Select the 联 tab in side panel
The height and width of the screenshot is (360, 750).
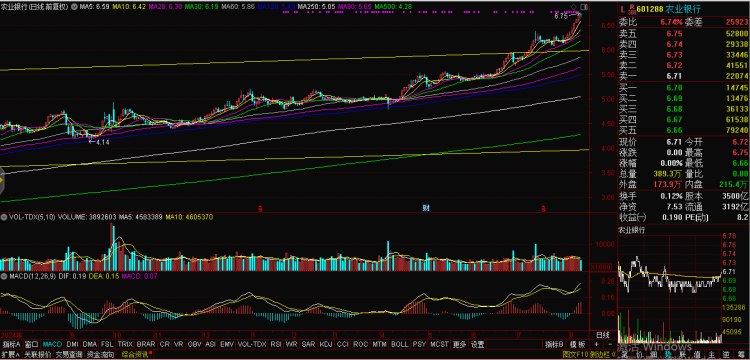tap(683, 355)
